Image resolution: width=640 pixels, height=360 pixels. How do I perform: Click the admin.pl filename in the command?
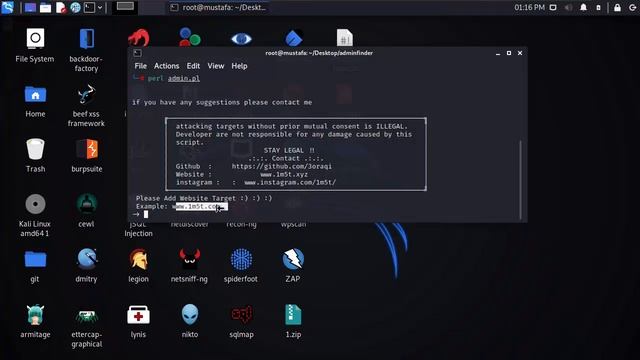(x=184, y=78)
